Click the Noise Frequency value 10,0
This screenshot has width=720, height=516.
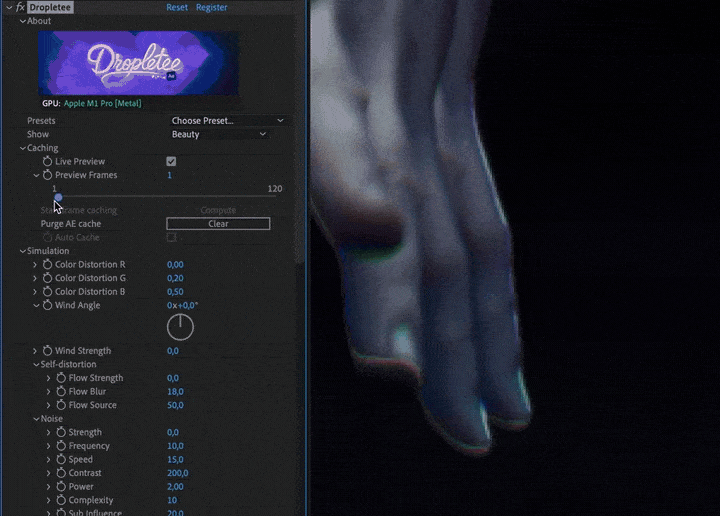[x=175, y=446]
